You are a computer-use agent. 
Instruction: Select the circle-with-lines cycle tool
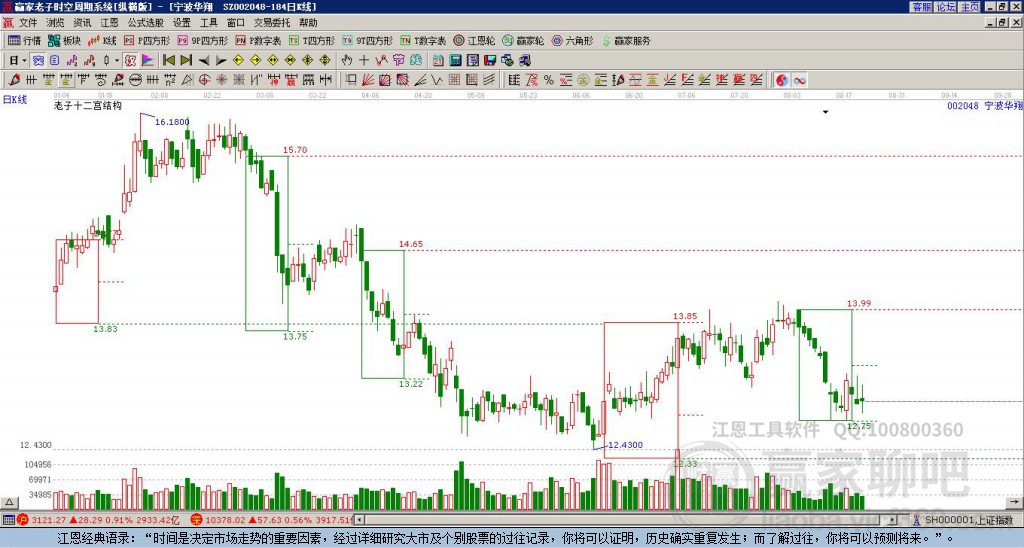135,80
